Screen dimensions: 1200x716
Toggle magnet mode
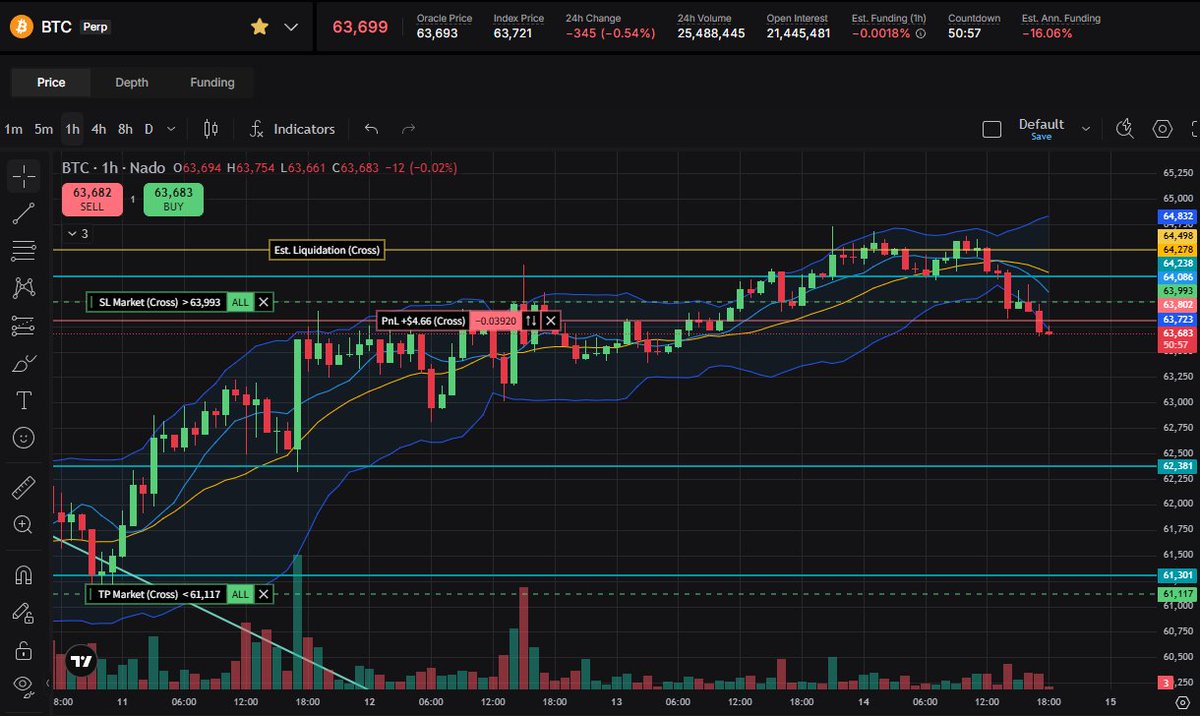(x=24, y=575)
